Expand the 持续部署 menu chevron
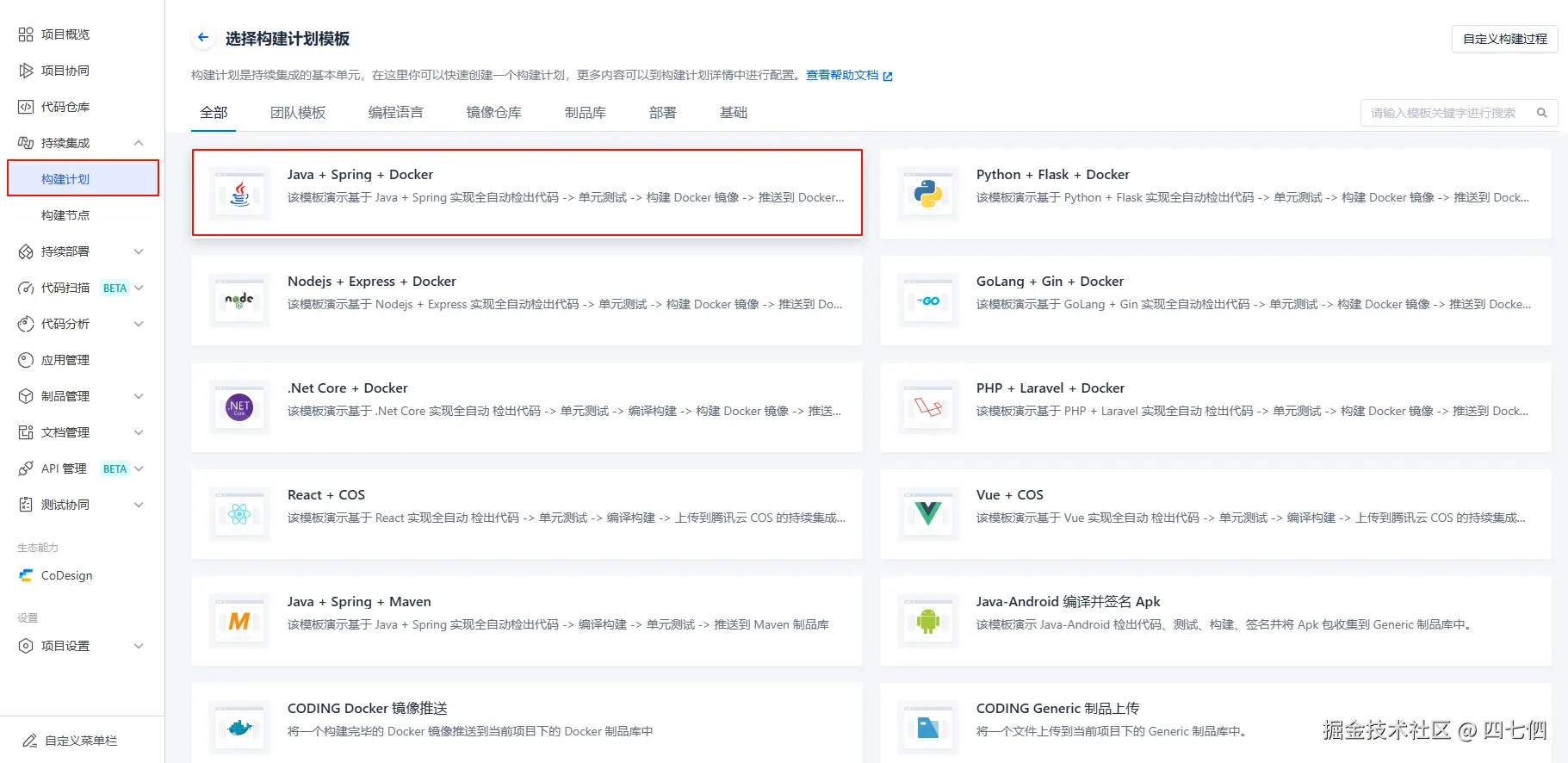Viewport: 1568px width, 763px height. 139,251
